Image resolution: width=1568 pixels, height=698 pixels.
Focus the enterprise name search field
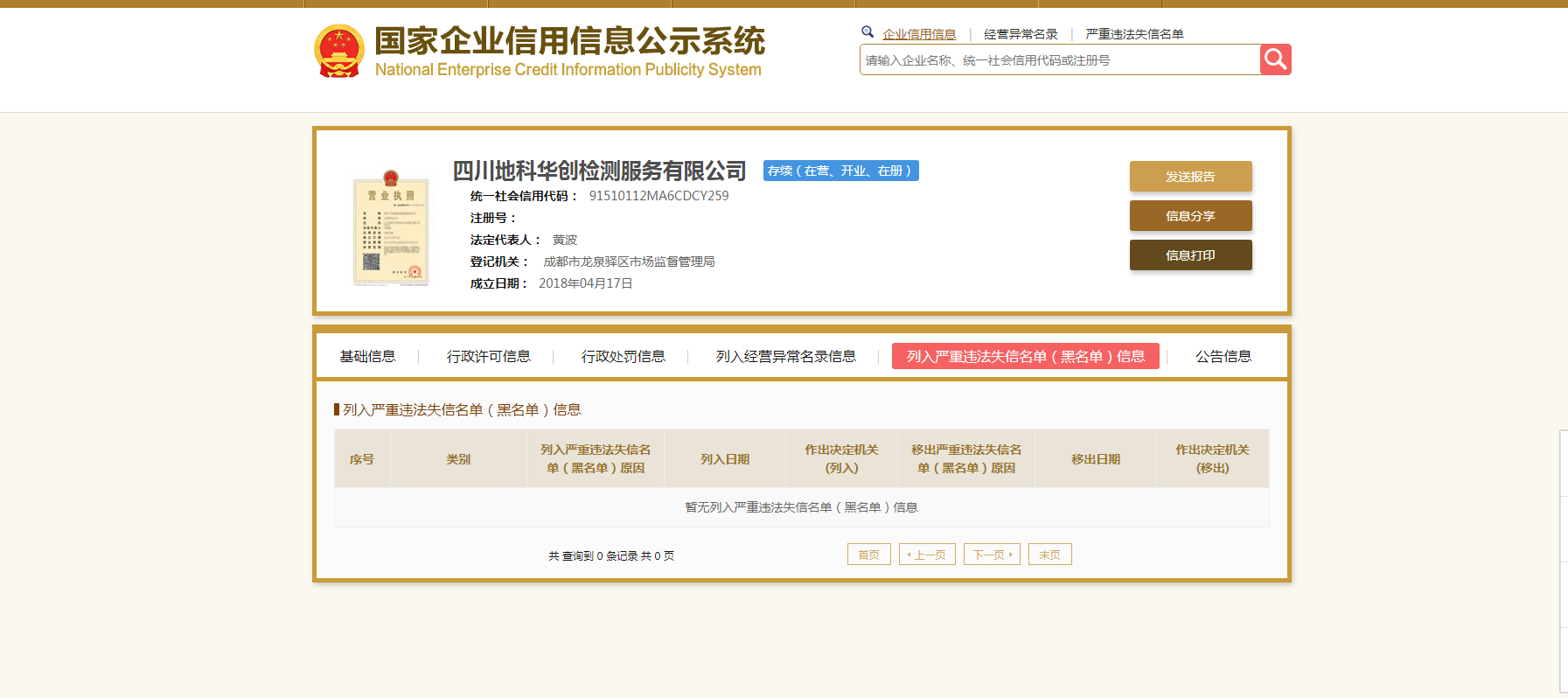point(1060,59)
